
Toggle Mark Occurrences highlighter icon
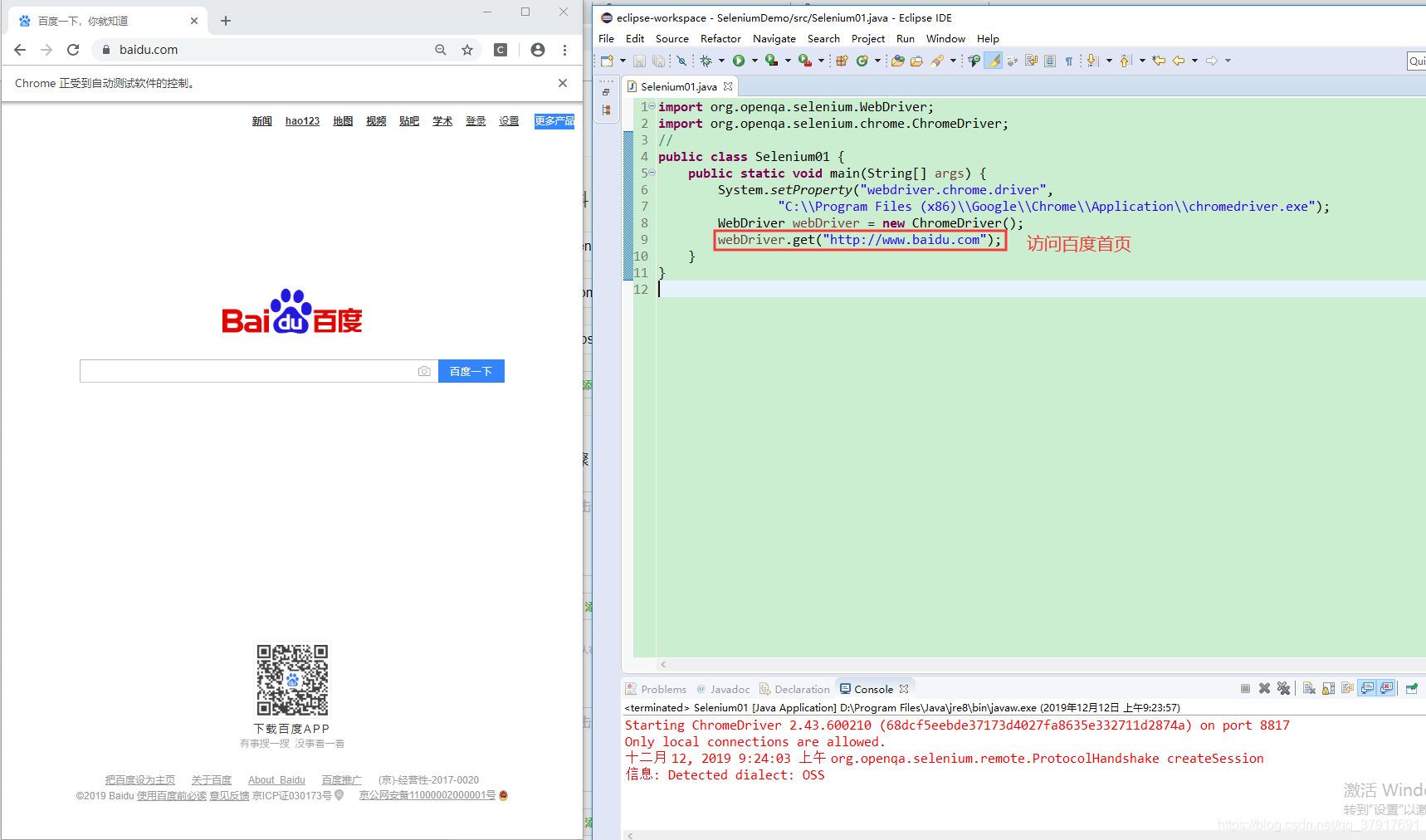tap(994, 61)
